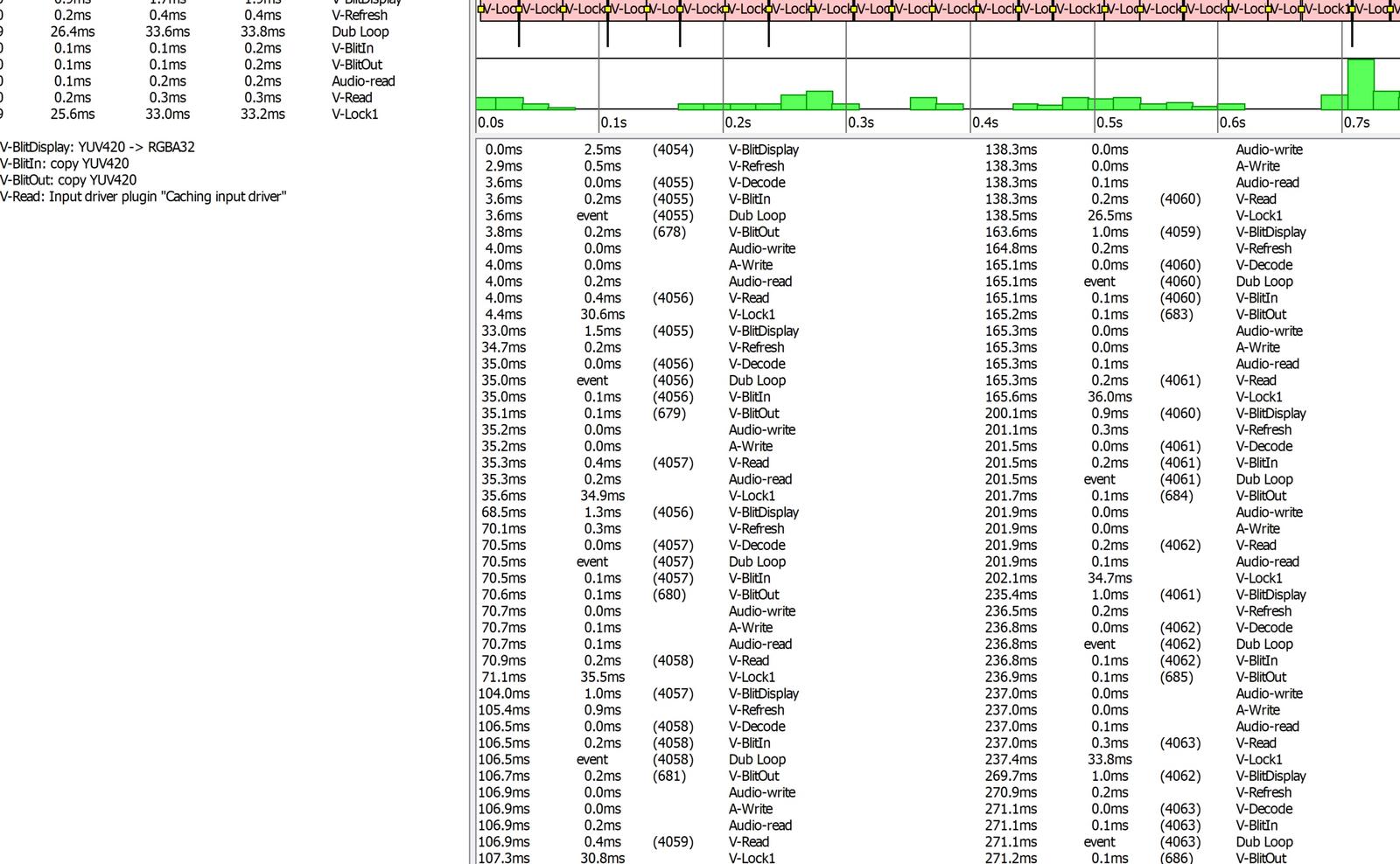Select the 235.4ms V-BlitDisplay event row
The width and height of the screenshot is (1400, 864).
1146,595
